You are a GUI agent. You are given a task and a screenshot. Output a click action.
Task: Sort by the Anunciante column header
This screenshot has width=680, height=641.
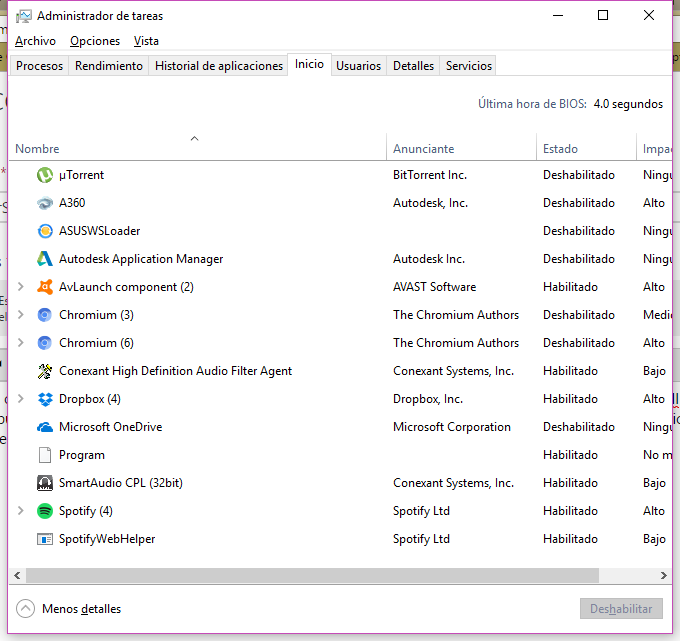click(461, 147)
